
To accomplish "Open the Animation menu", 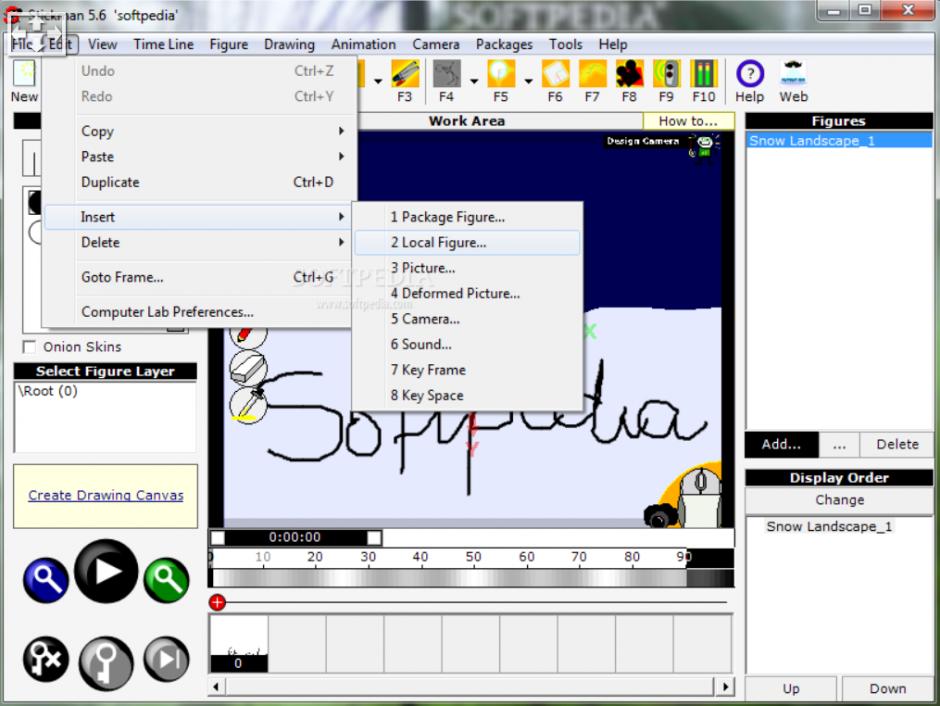I will (363, 44).
